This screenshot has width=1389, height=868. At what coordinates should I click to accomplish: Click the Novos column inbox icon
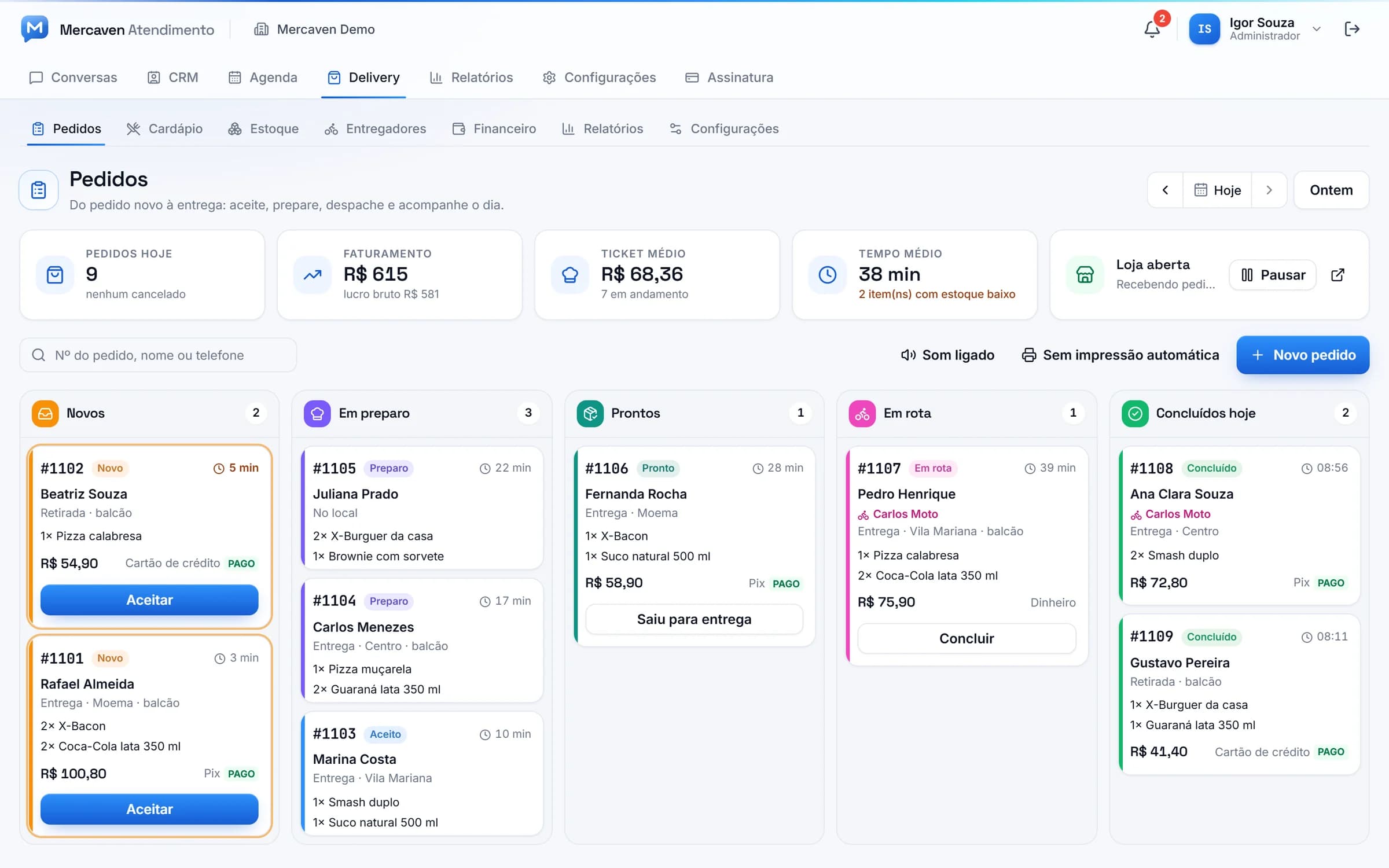click(45, 413)
